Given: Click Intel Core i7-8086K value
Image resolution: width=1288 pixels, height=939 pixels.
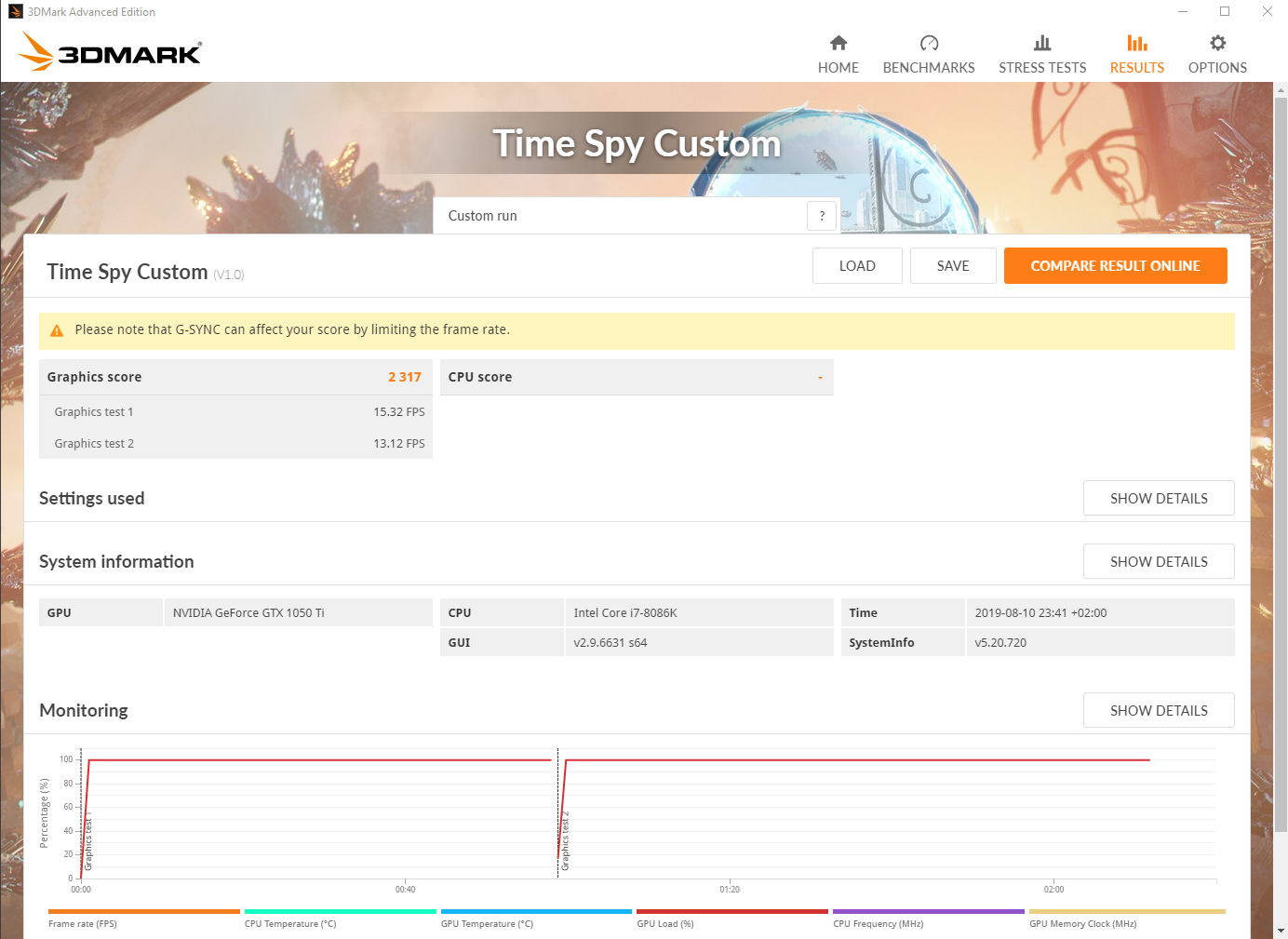Looking at the screenshot, I should coord(625,612).
